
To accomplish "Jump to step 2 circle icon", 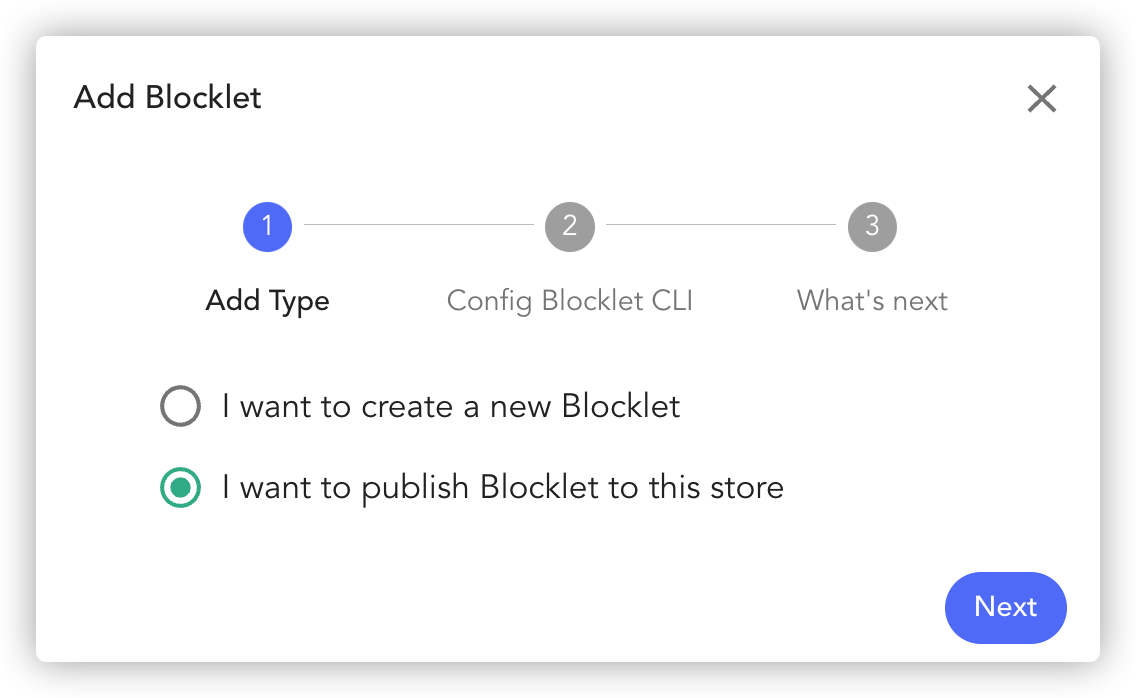I will [x=570, y=226].
